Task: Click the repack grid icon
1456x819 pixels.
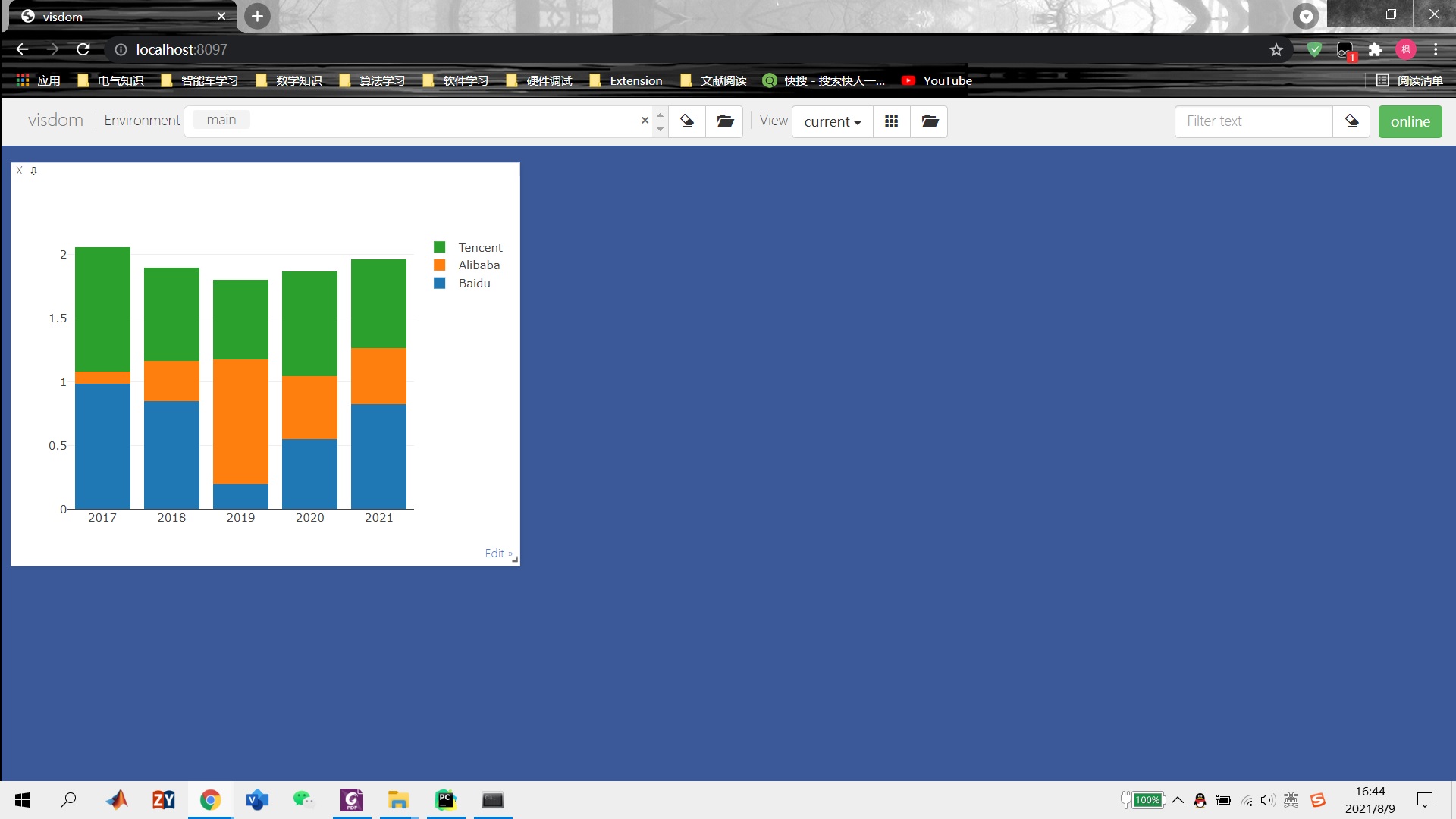Action: [892, 121]
